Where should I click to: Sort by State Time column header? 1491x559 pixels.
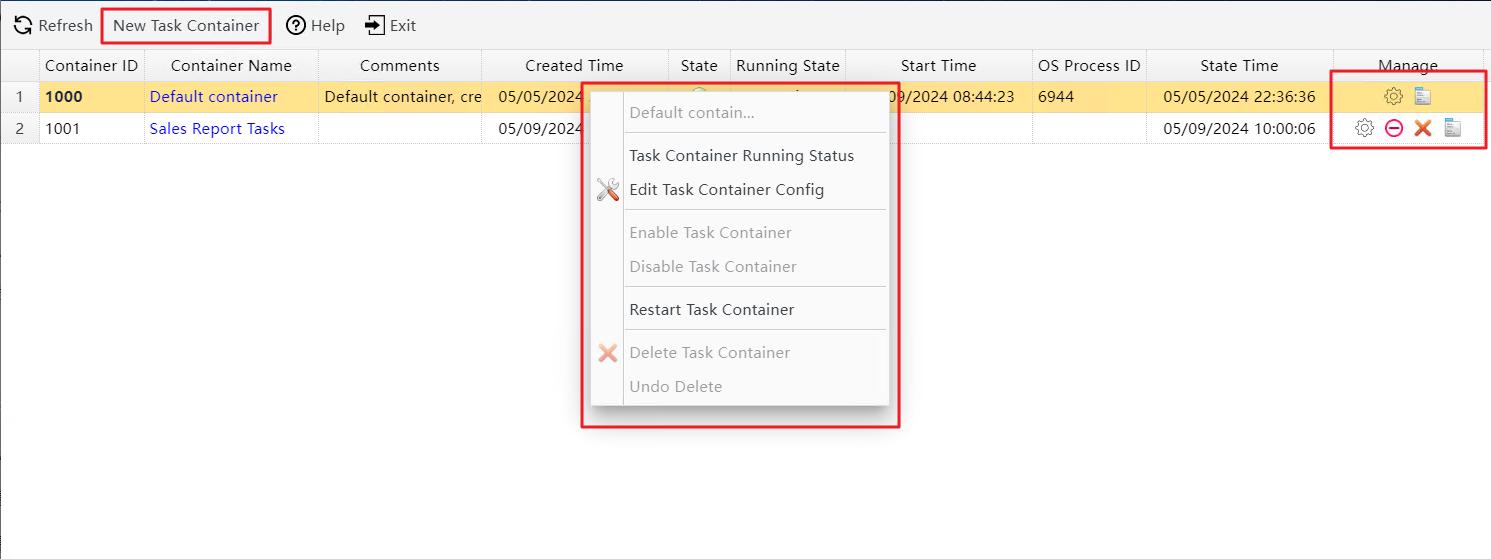click(x=1240, y=66)
